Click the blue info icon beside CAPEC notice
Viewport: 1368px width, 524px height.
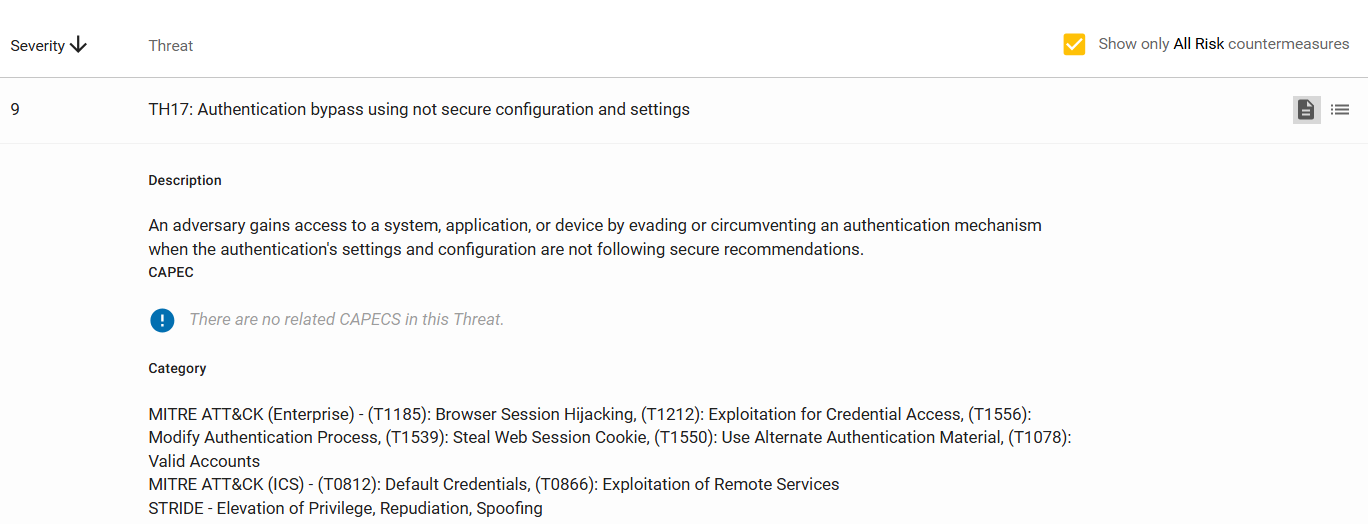tap(162, 320)
